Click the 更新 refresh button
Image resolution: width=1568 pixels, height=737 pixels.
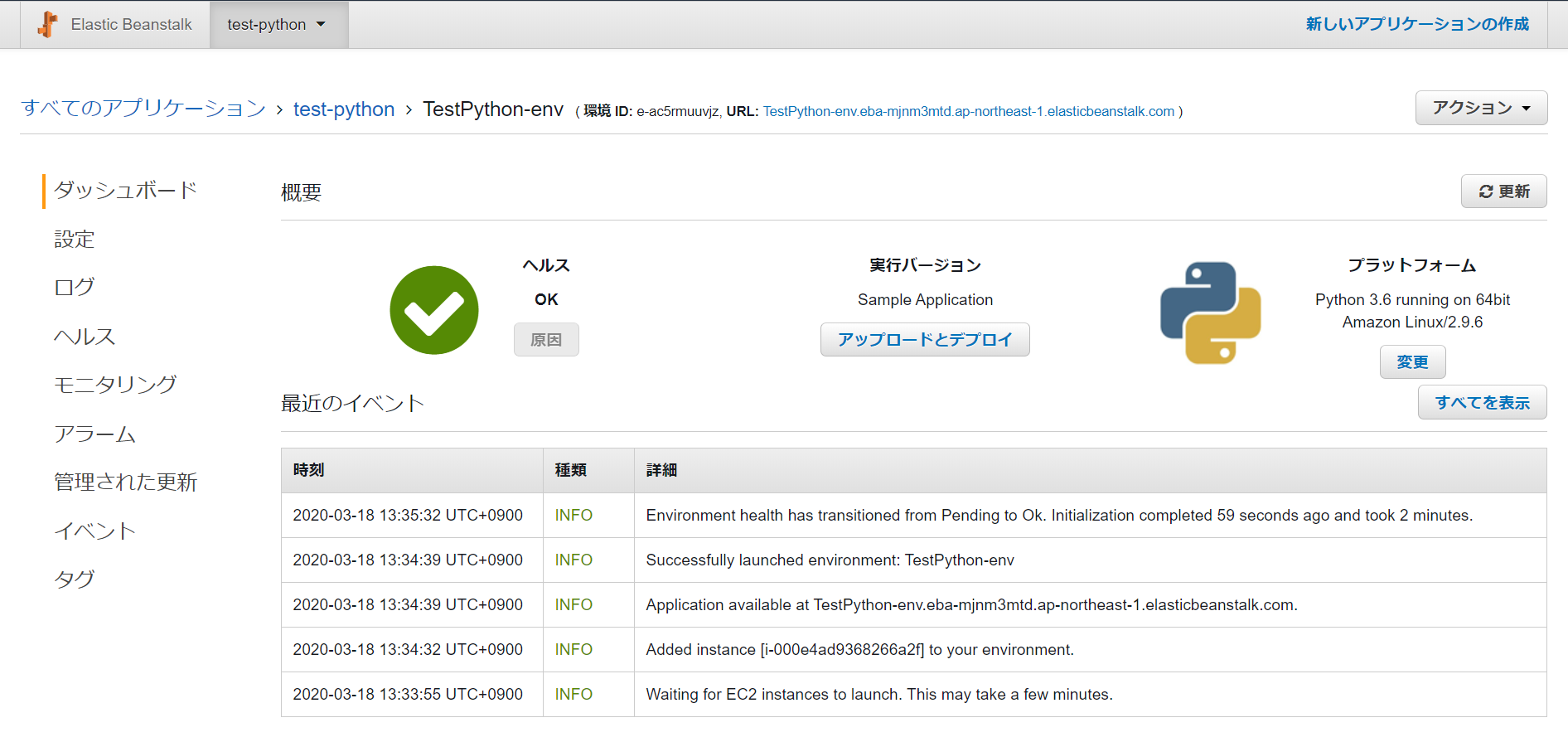click(1503, 192)
